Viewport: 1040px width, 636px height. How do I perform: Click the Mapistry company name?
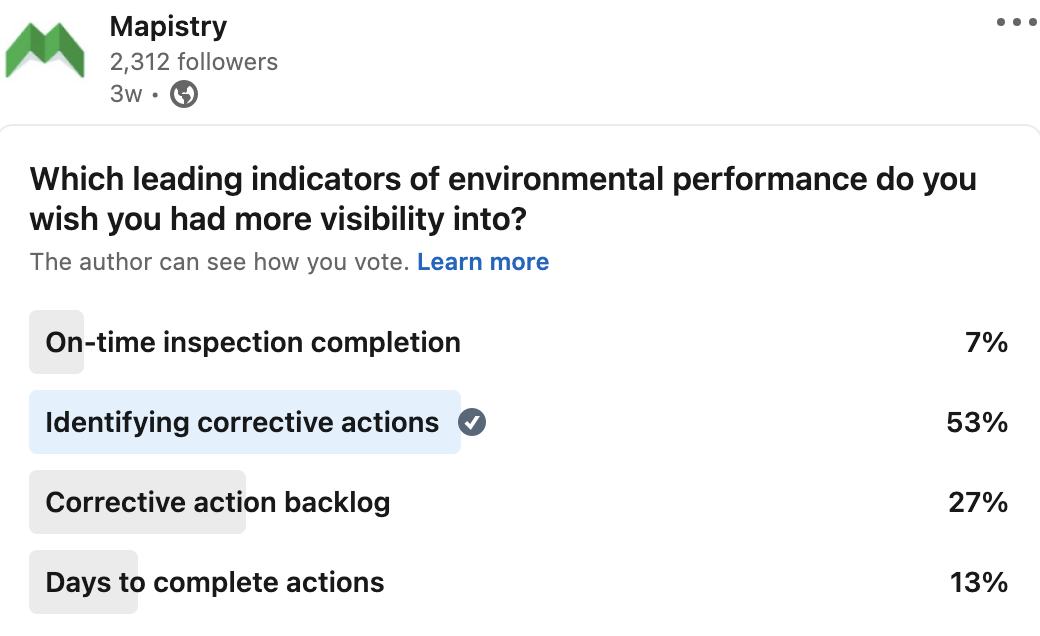(168, 26)
